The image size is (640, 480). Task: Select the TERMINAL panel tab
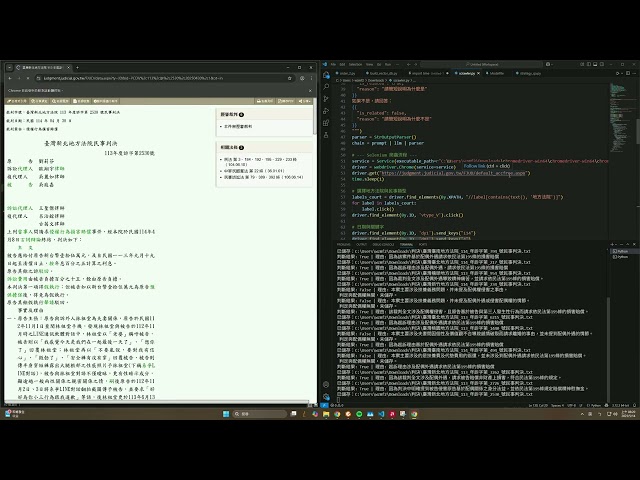pyautogui.click(x=406, y=244)
